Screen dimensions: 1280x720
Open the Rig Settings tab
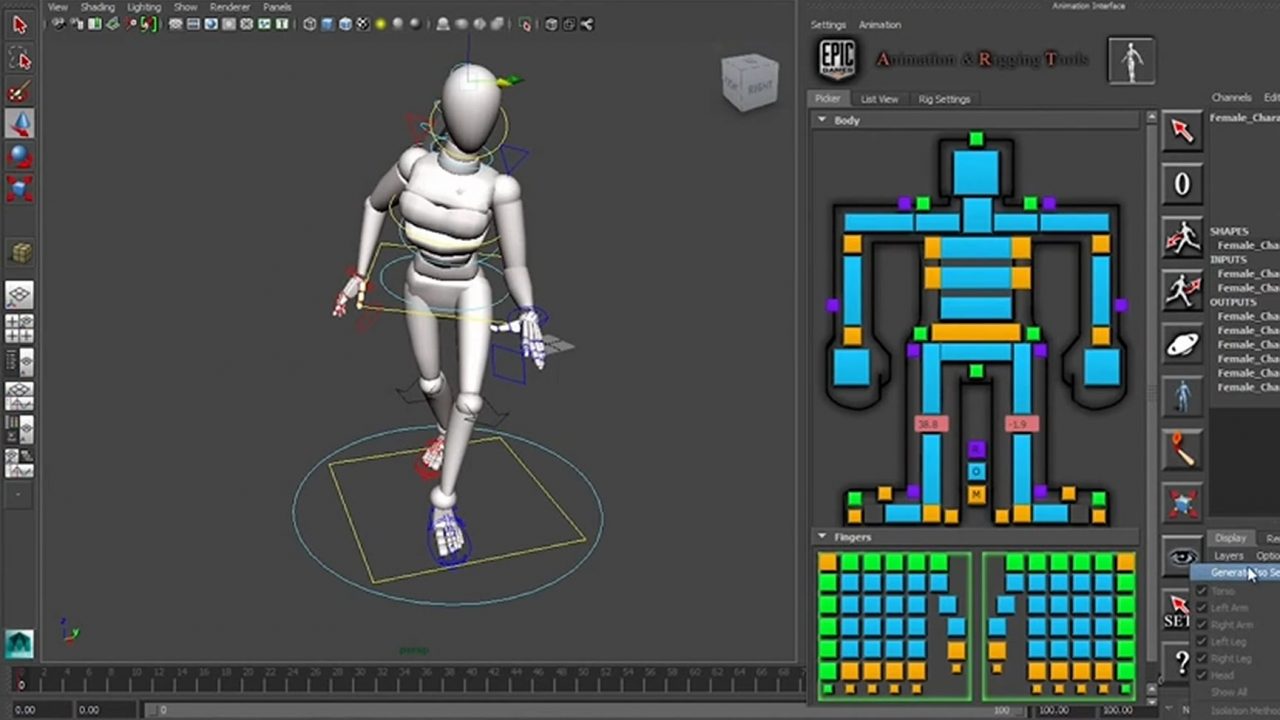click(x=944, y=99)
